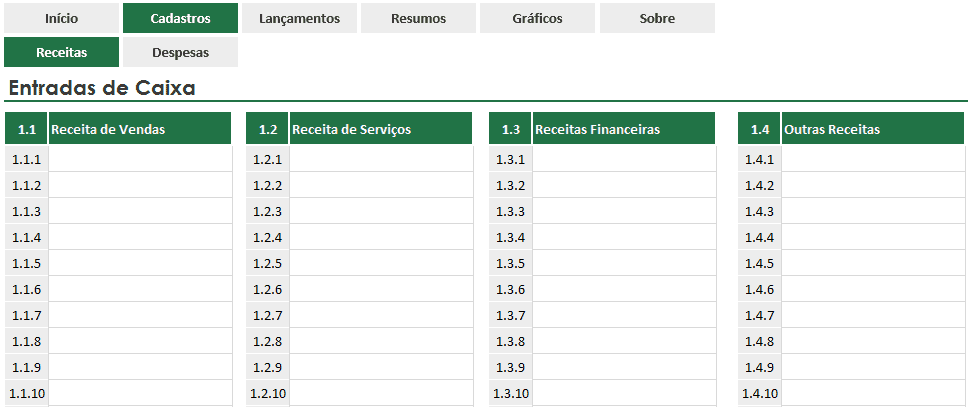Image resolution: width=968 pixels, height=407 pixels.
Task: Click the entry field next to 1.2.7
Action: click(381, 315)
